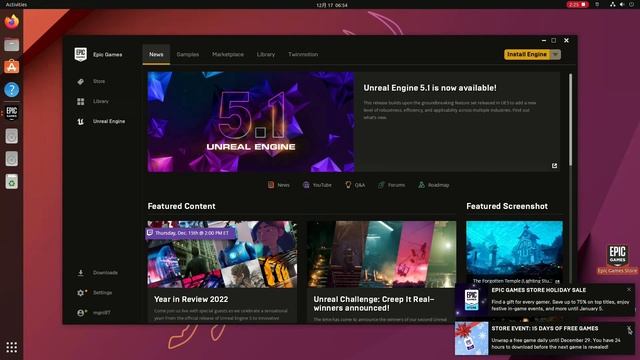Open the Forums quick link
640x360 pixels.
tap(391, 185)
